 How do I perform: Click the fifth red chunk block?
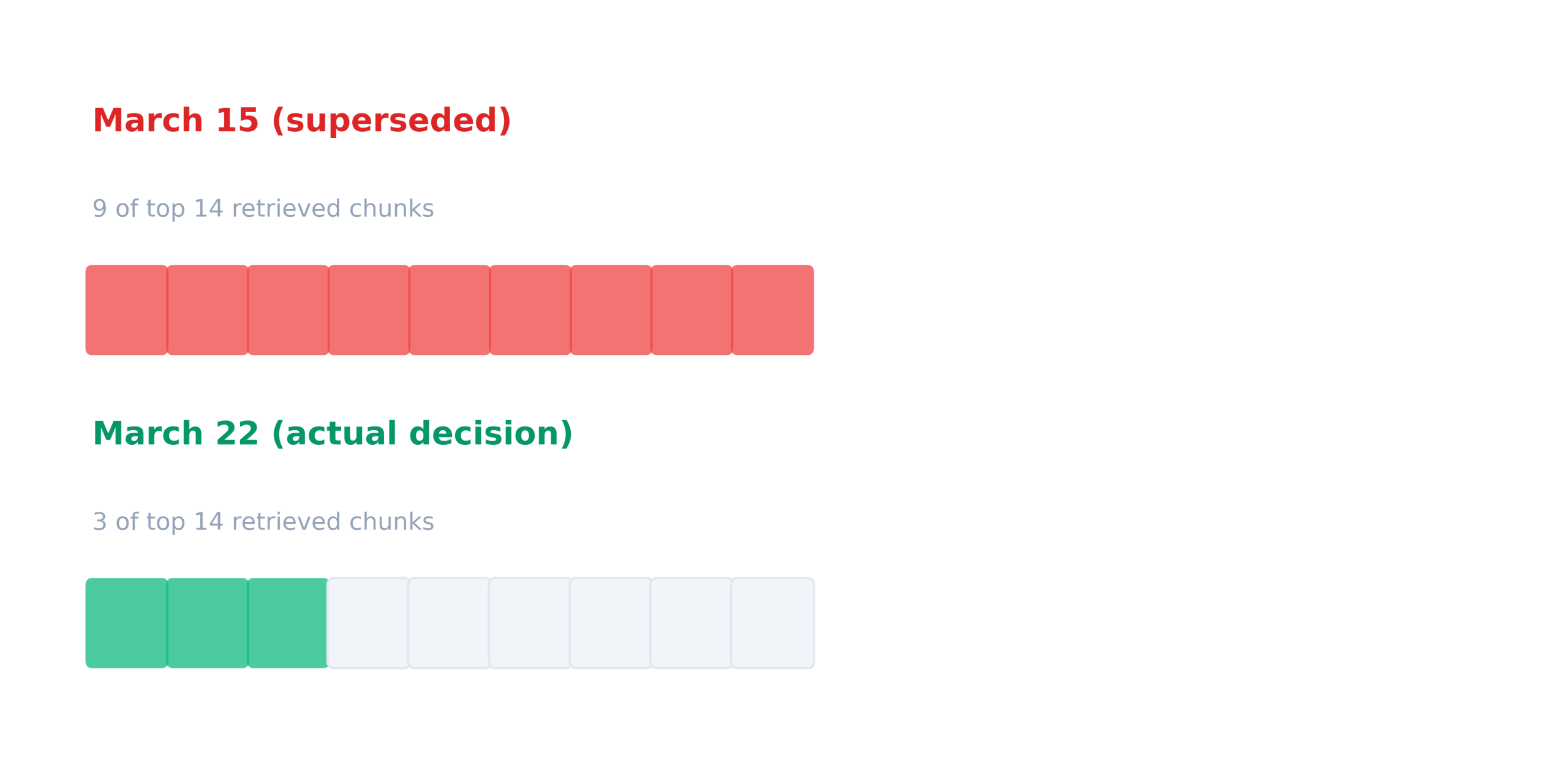coord(450,310)
